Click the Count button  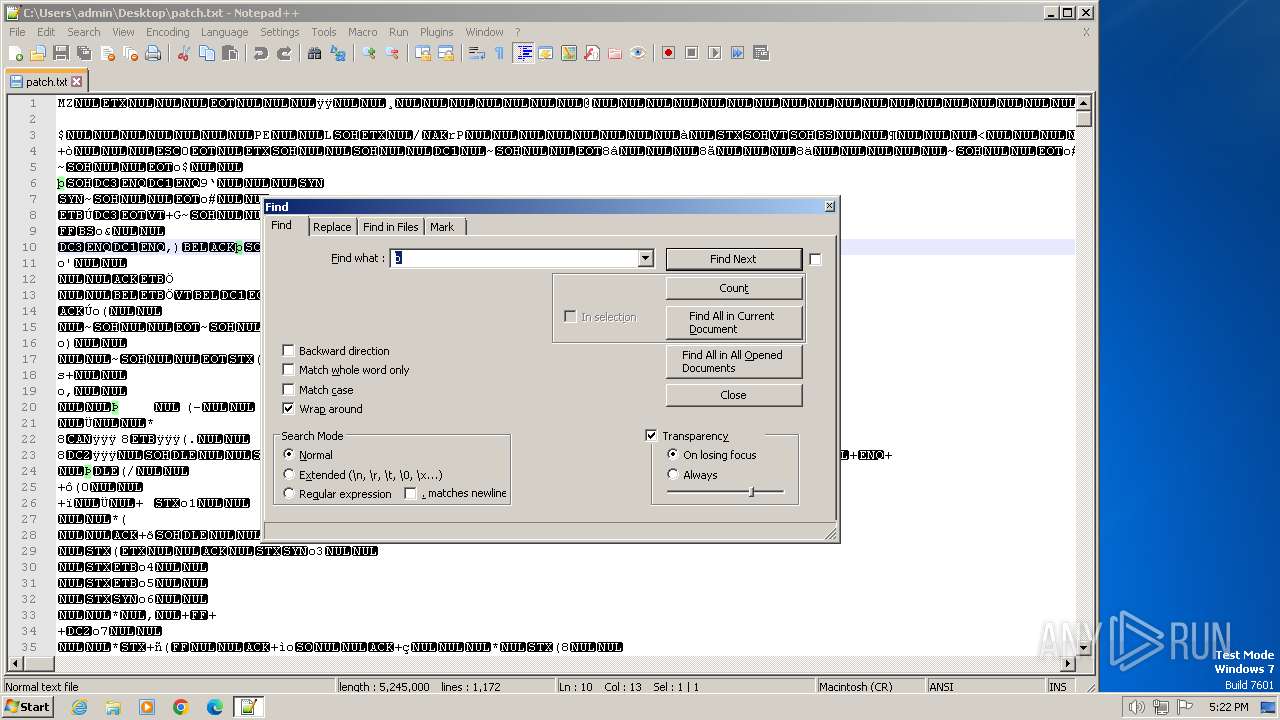[733, 288]
